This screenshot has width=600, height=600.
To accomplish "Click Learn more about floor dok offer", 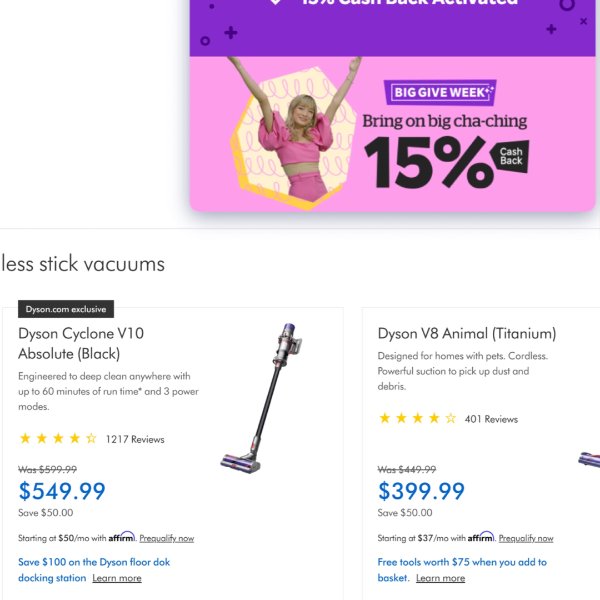I will click(x=117, y=578).
